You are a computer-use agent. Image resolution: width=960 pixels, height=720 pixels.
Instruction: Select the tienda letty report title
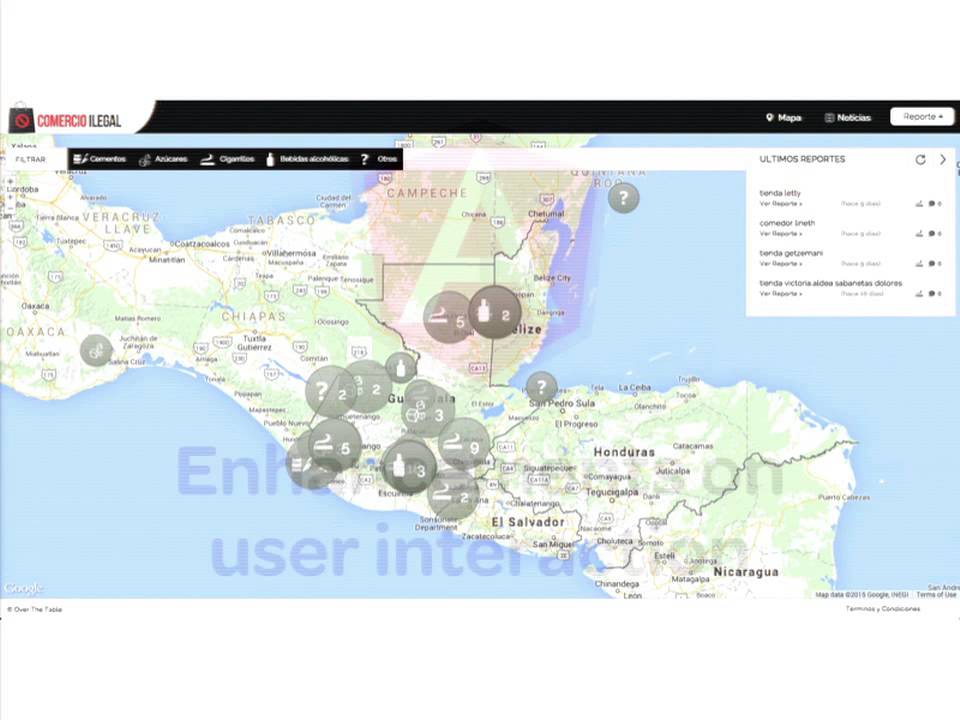[x=780, y=193]
